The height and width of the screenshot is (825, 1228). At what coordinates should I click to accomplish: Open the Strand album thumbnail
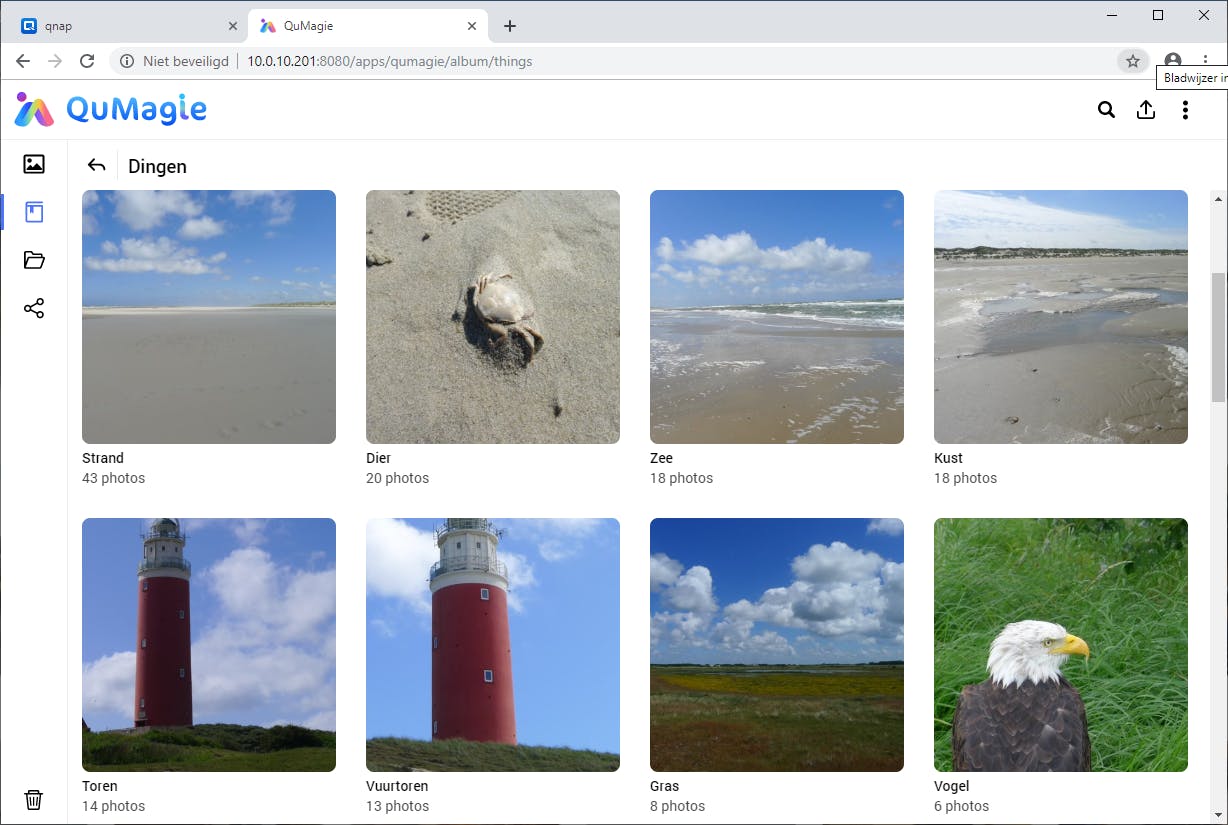tap(209, 317)
